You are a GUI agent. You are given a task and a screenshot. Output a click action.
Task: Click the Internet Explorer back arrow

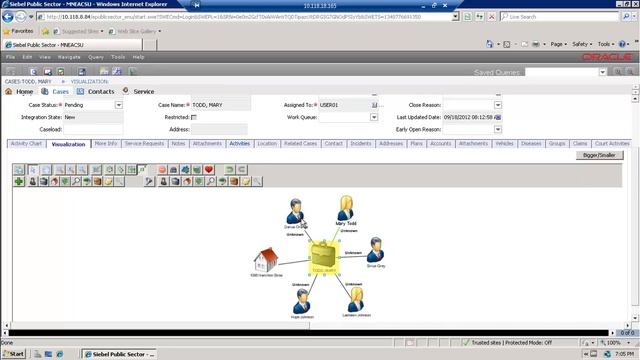point(8,17)
